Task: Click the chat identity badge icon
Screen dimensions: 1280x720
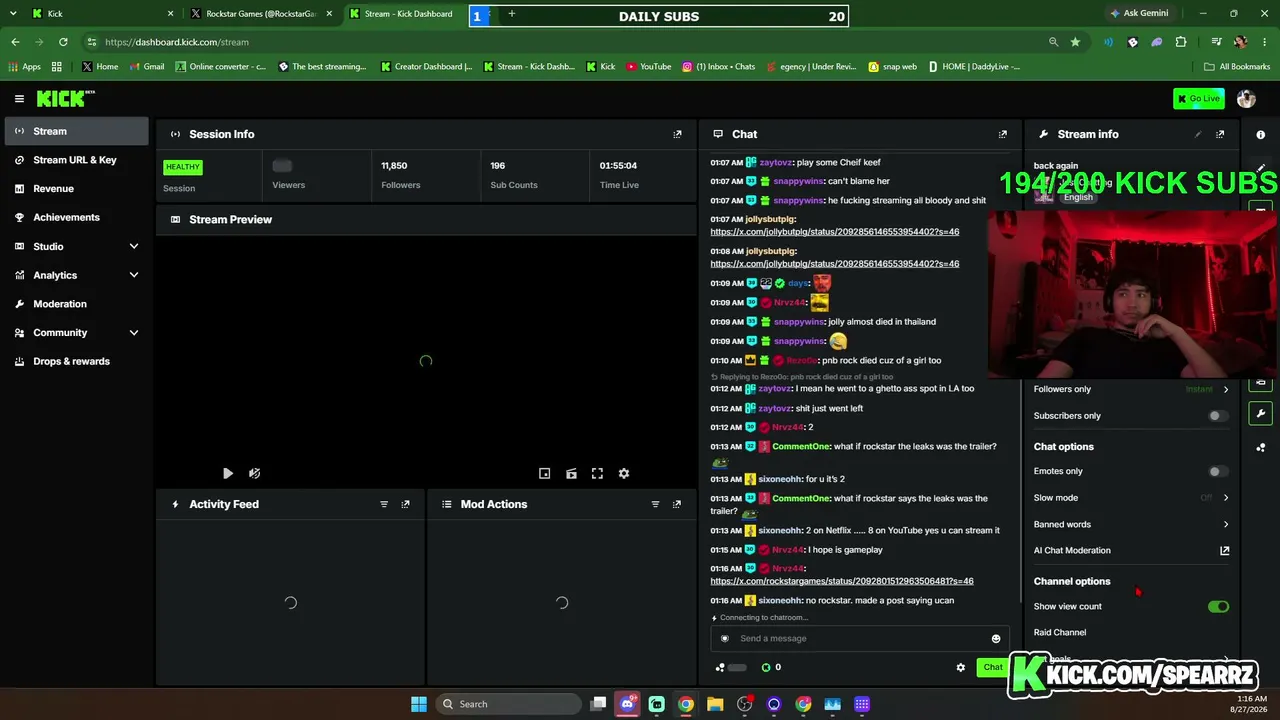Action: click(x=725, y=638)
